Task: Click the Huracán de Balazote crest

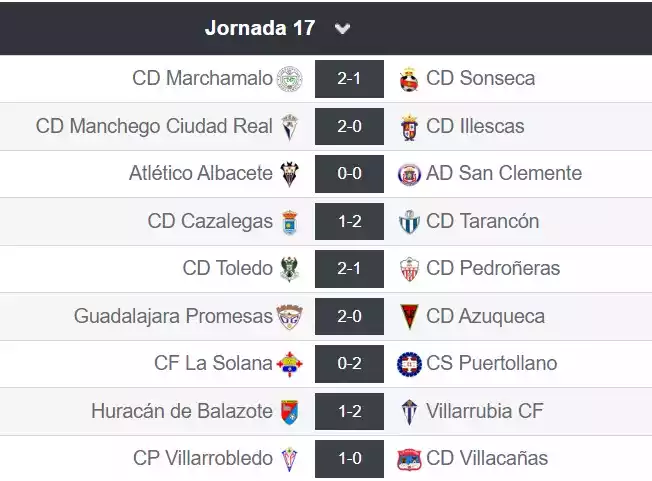Action: click(x=289, y=412)
